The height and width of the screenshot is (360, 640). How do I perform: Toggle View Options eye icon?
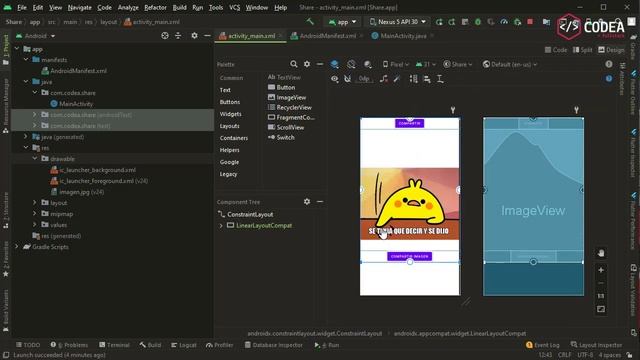coord(335,79)
